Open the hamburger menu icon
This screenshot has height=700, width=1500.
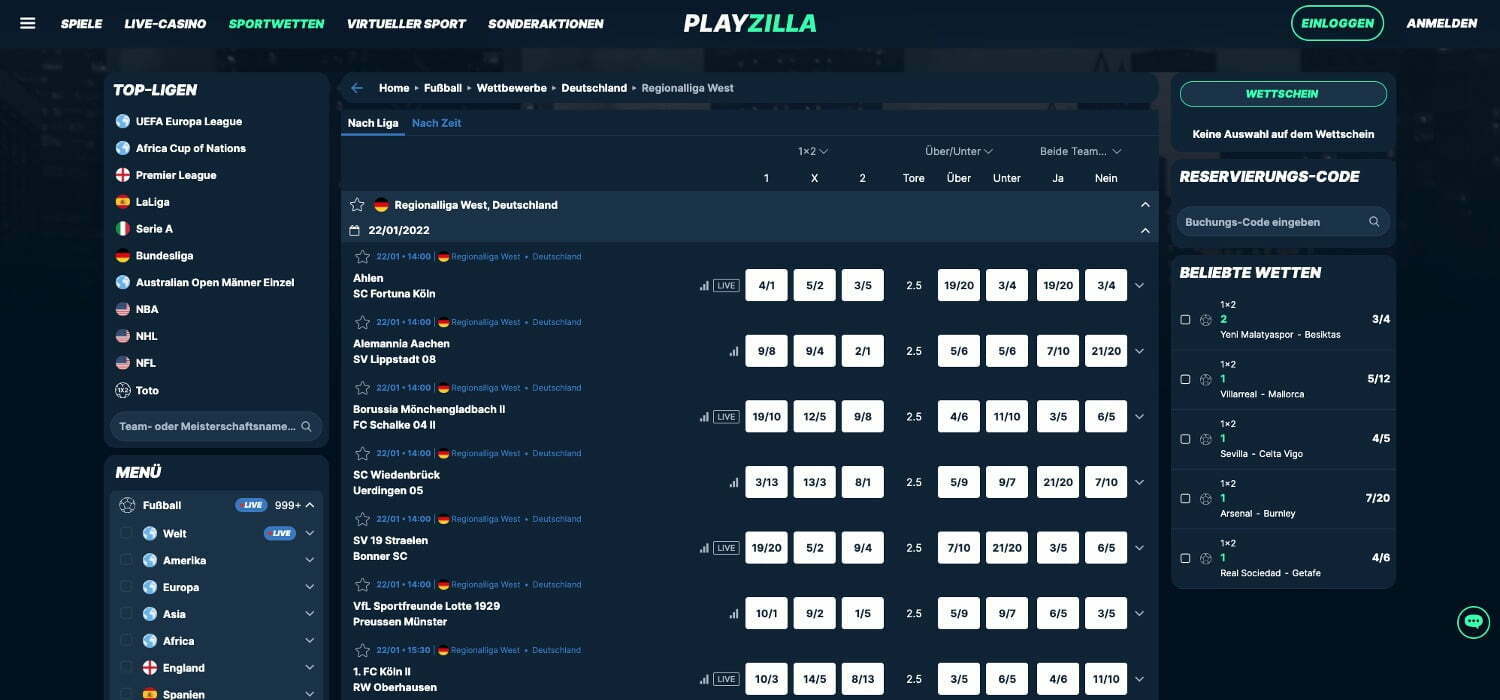(27, 23)
